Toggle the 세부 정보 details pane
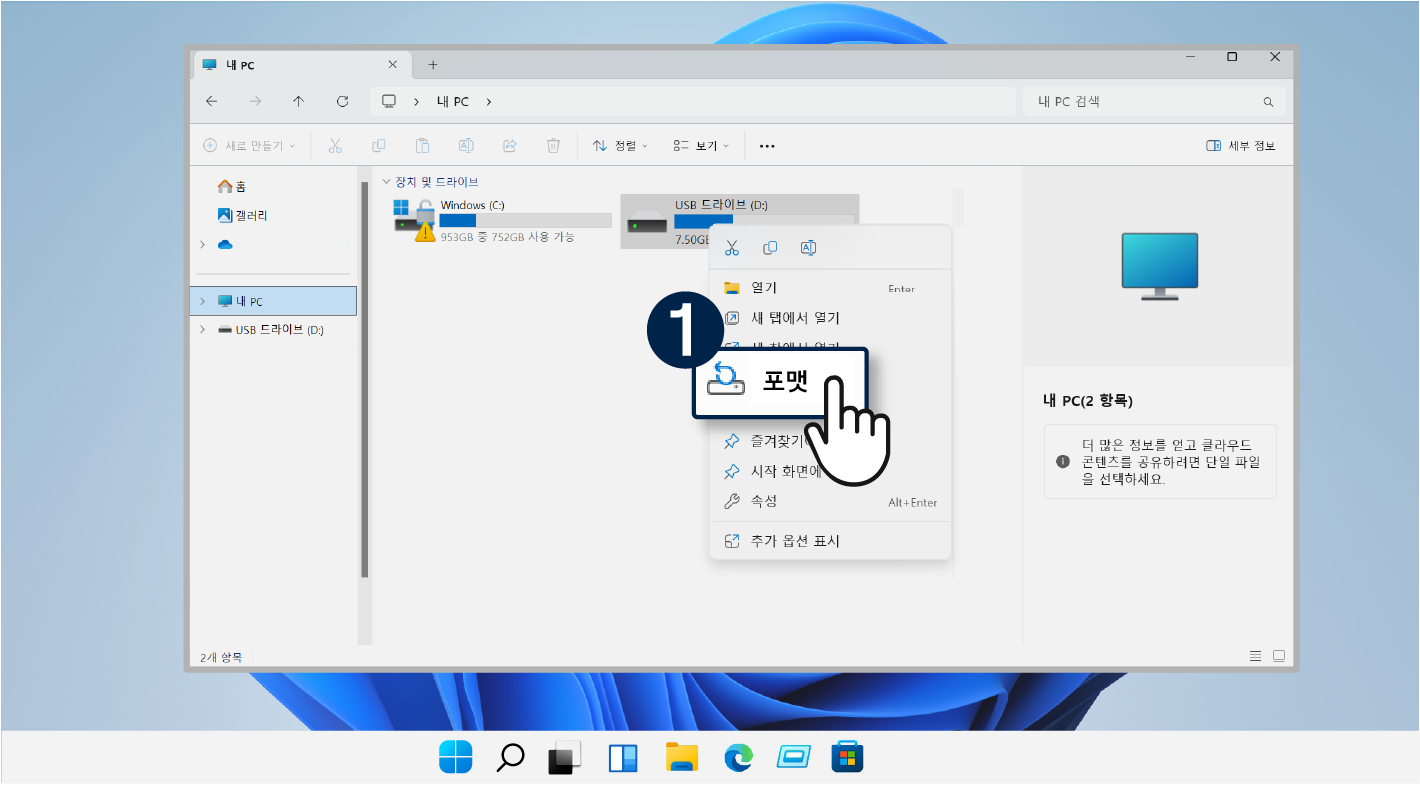This screenshot has width=1420, height=785. point(1241,146)
